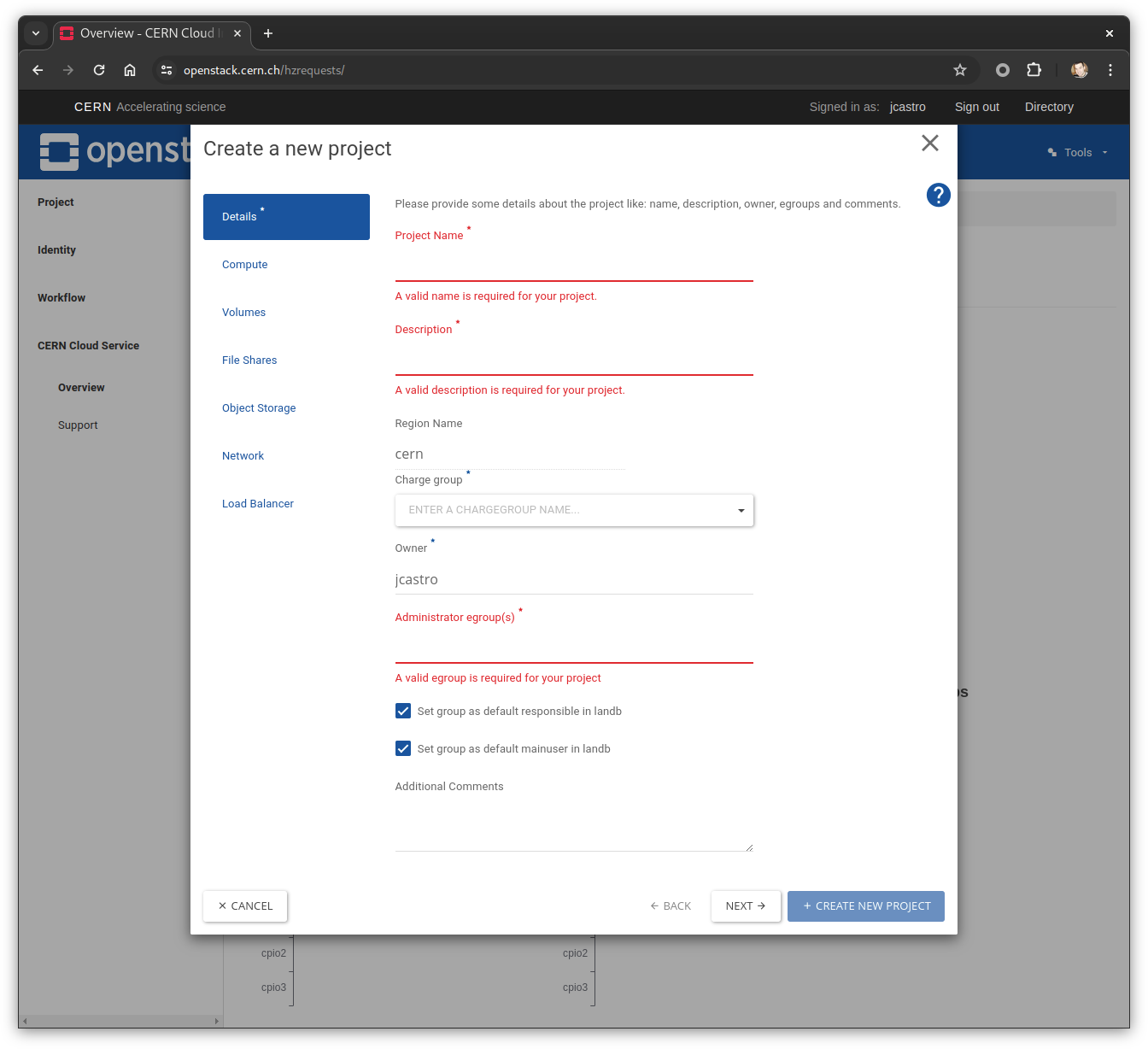Focus the Administrator egroup(s) input field
Image resolution: width=1148 pixels, height=1049 pixels.
point(574,648)
